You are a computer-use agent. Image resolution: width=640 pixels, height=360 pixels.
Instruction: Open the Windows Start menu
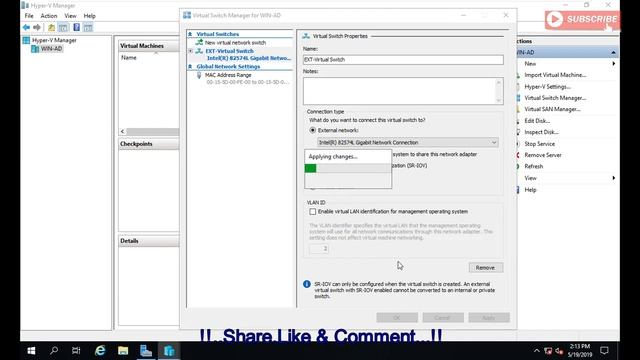click(x=31, y=351)
